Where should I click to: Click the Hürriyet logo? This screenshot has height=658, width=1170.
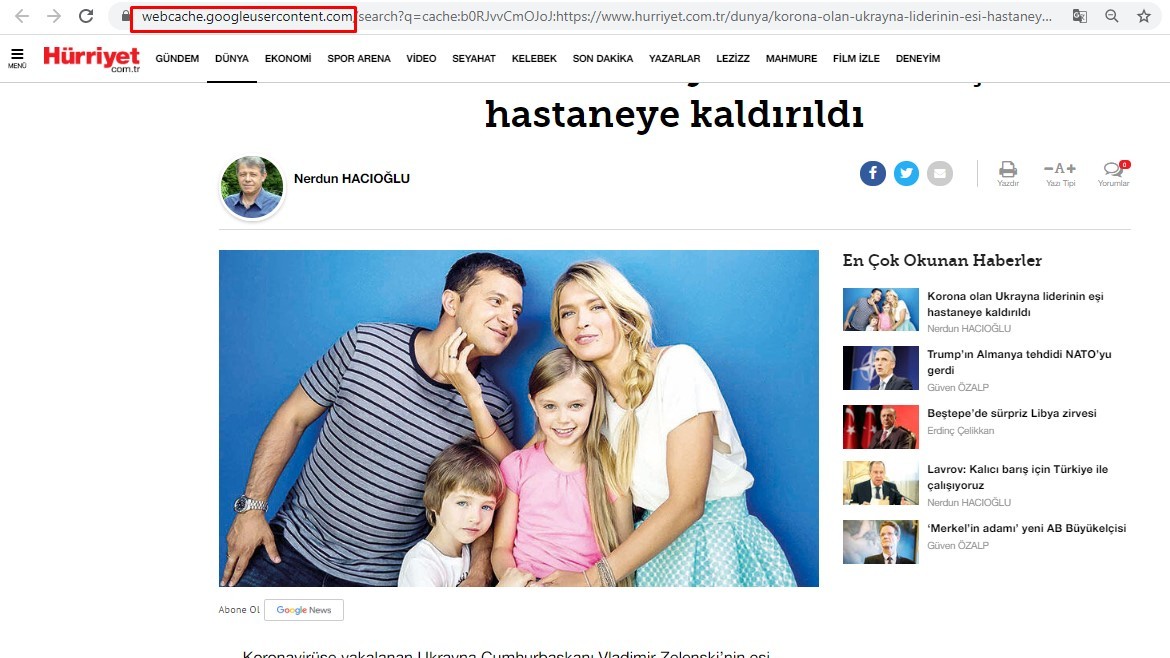point(91,58)
